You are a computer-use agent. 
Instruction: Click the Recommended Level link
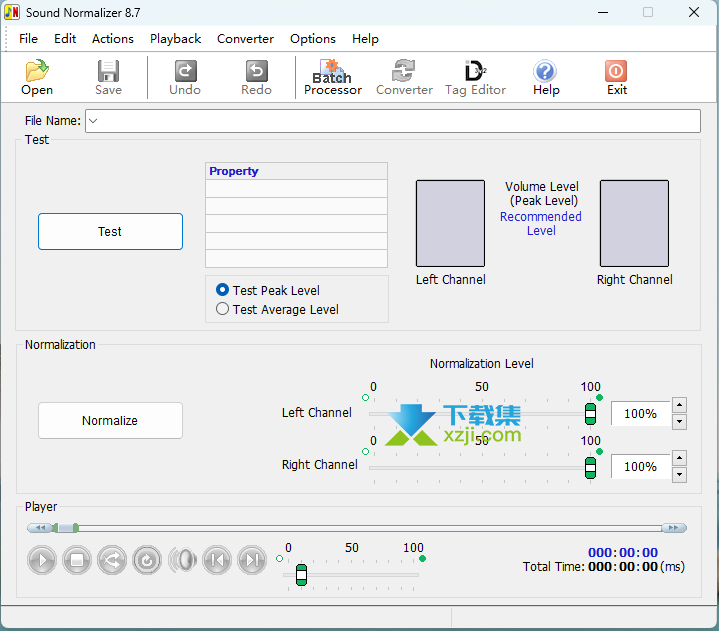point(541,223)
